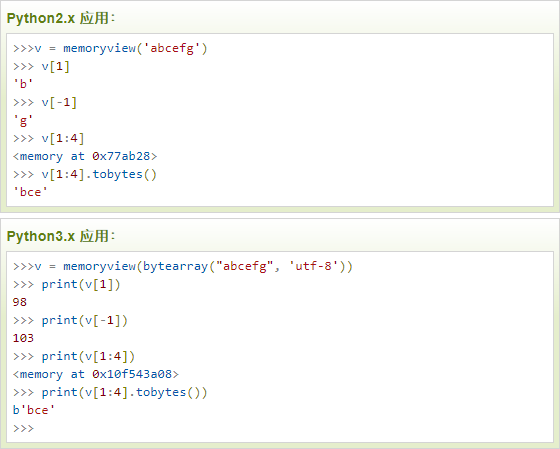This screenshot has height=449, width=560.
Task: Click the 'Python3.x 应用:' heading
Action: 61,236
